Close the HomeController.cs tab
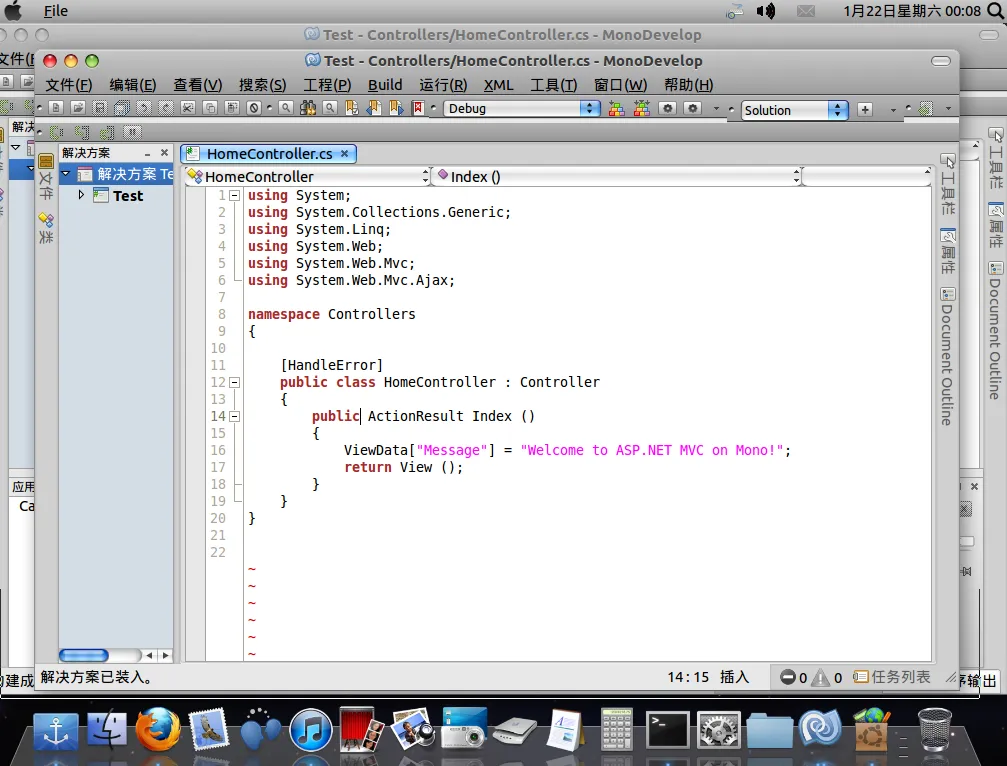The width and height of the screenshot is (1007, 766). click(x=344, y=153)
